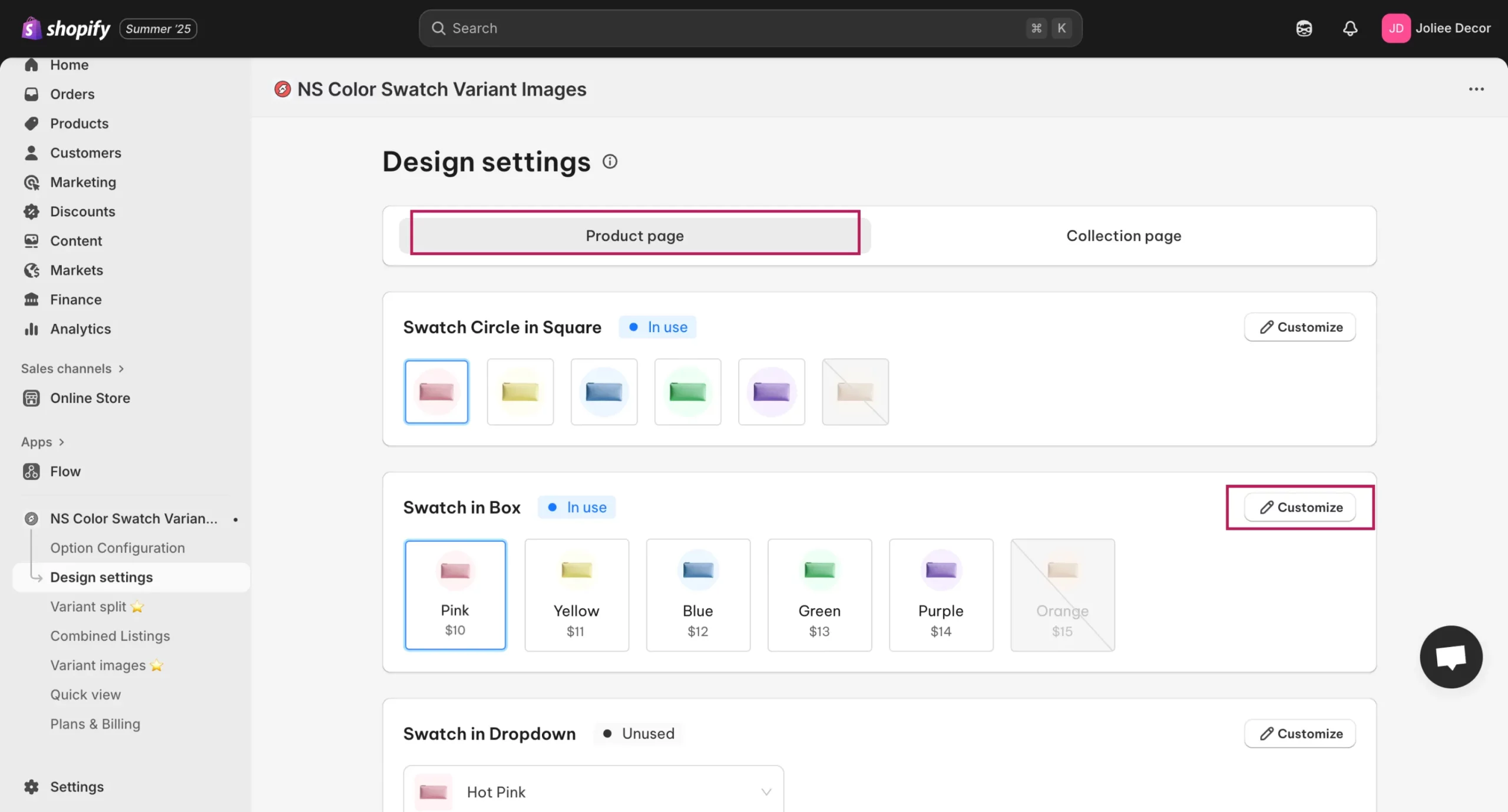1508x812 pixels.
Task: Select the disabled Orange $15 box swatch
Action: pos(1063,595)
